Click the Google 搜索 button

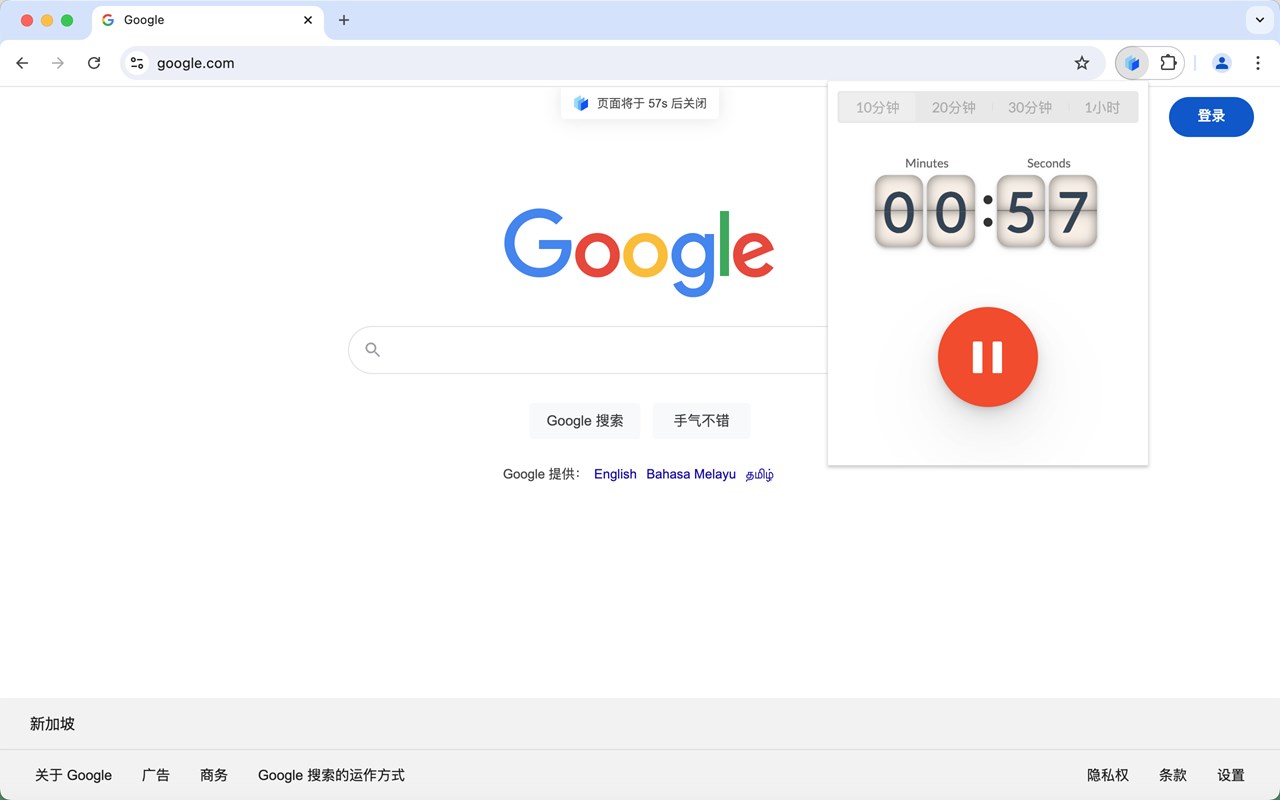pos(585,421)
